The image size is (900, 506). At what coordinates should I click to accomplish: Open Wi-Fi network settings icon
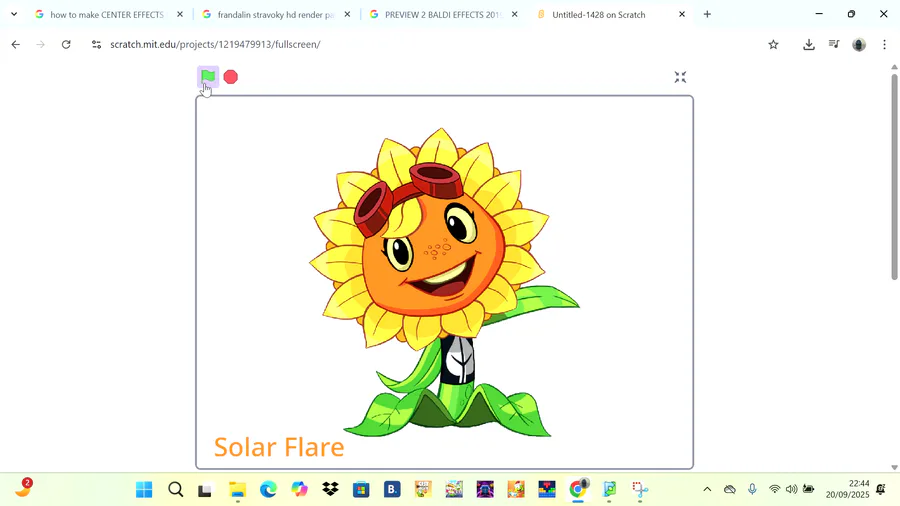[774, 489]
